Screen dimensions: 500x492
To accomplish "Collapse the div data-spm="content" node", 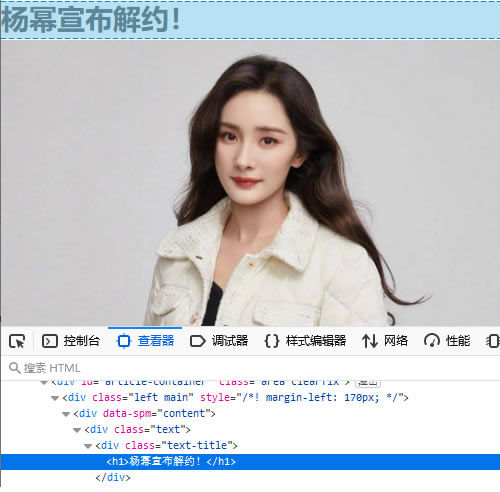I will pyautogui.click(x=66, y=414).
